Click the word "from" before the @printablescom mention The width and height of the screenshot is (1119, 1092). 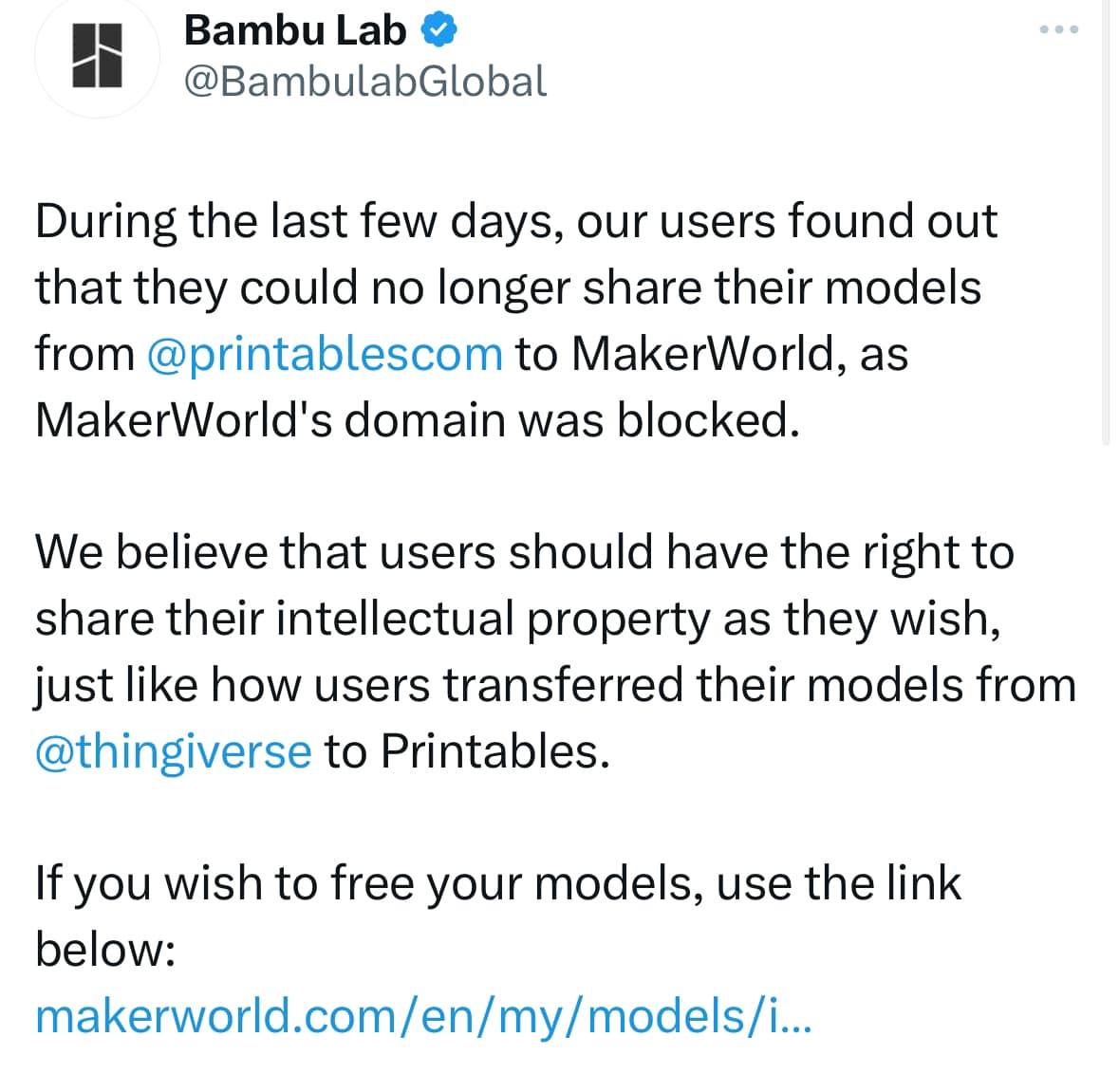point(84,355)
